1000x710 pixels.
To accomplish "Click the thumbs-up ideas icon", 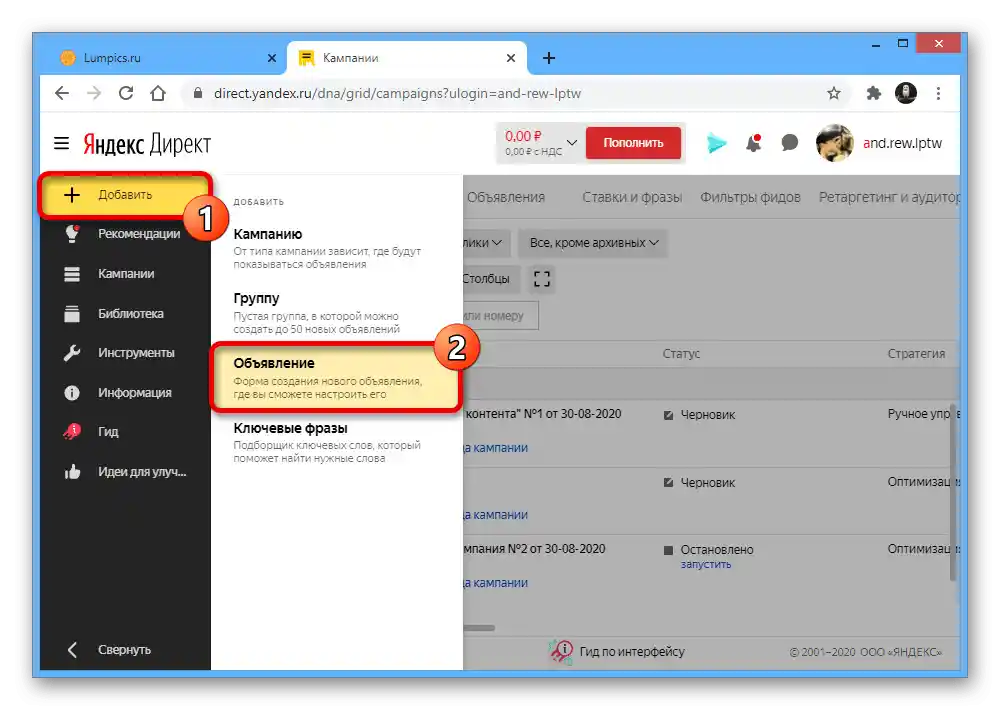I will click(x=72, y=472).
